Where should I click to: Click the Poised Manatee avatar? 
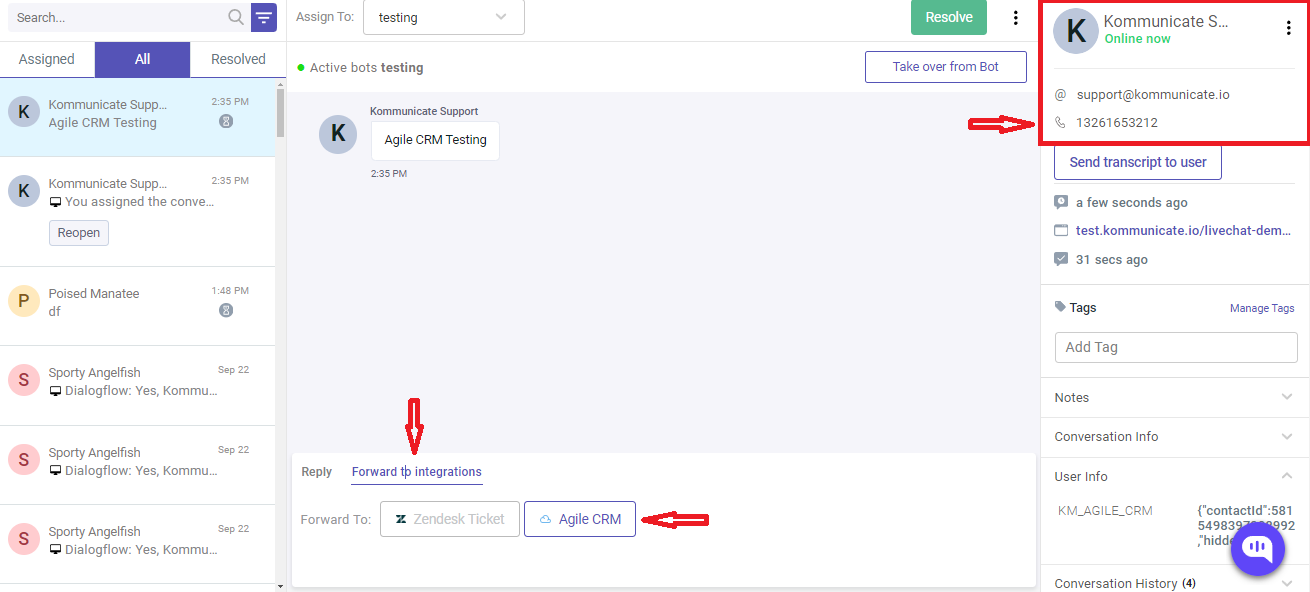tap(24, 301)
